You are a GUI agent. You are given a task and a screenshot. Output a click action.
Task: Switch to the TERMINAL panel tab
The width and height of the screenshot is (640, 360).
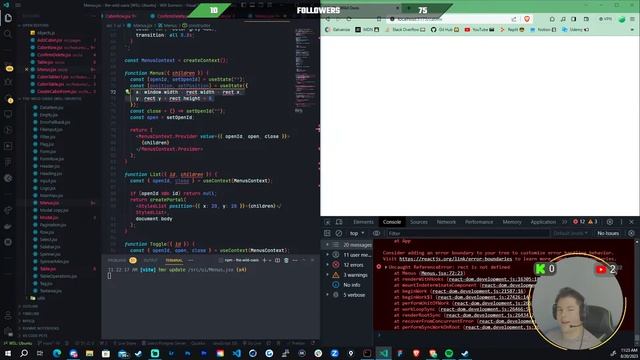click(174, 260)
